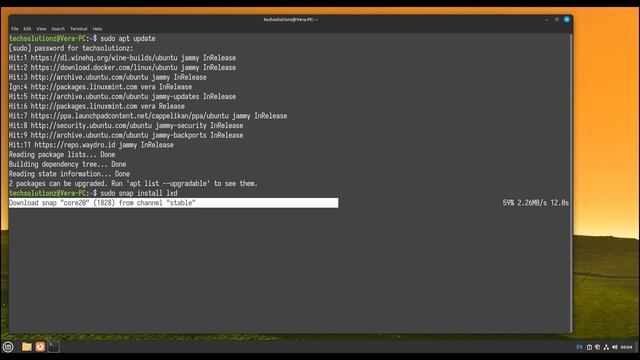Viewport: 640px width, 360px height.
Task: Click the Hit:6 packages.linuxmint.com vera Release line
Action: pos(97,106)
